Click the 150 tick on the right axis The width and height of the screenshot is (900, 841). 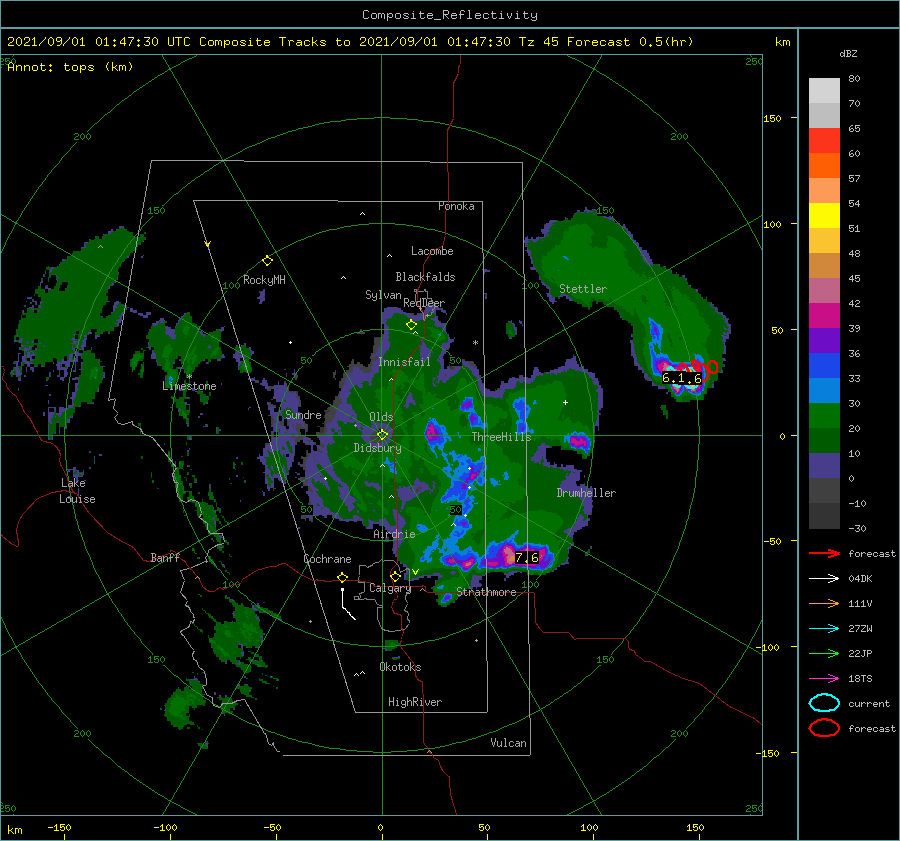coord(772,118)
